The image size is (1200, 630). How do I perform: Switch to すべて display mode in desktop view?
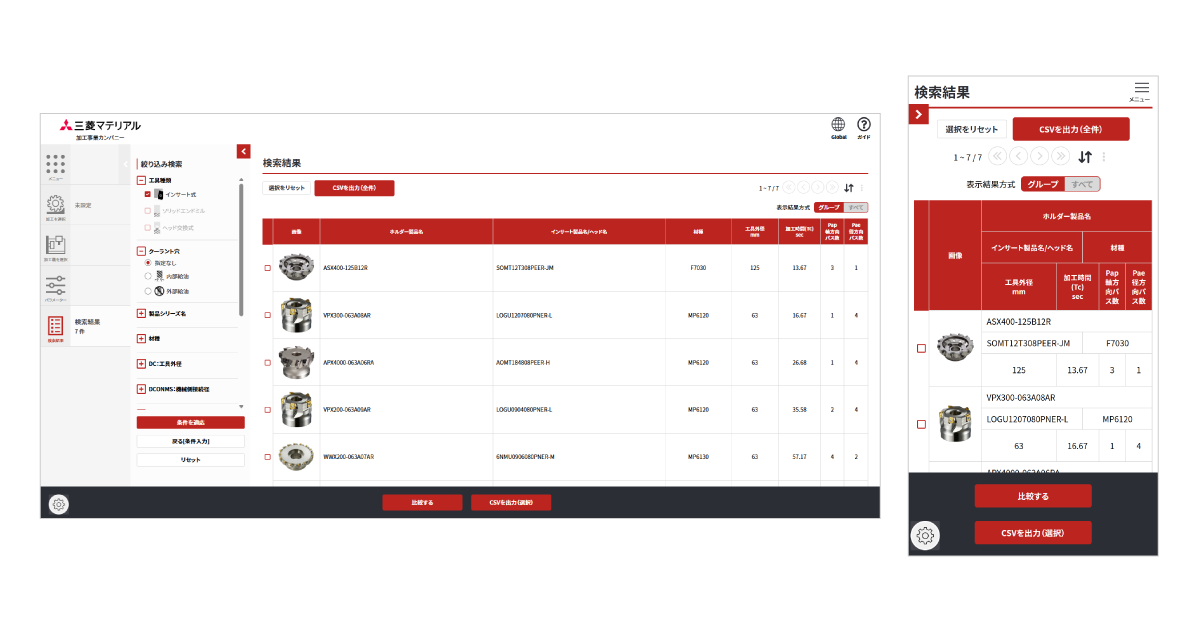(x=856, y=207)
